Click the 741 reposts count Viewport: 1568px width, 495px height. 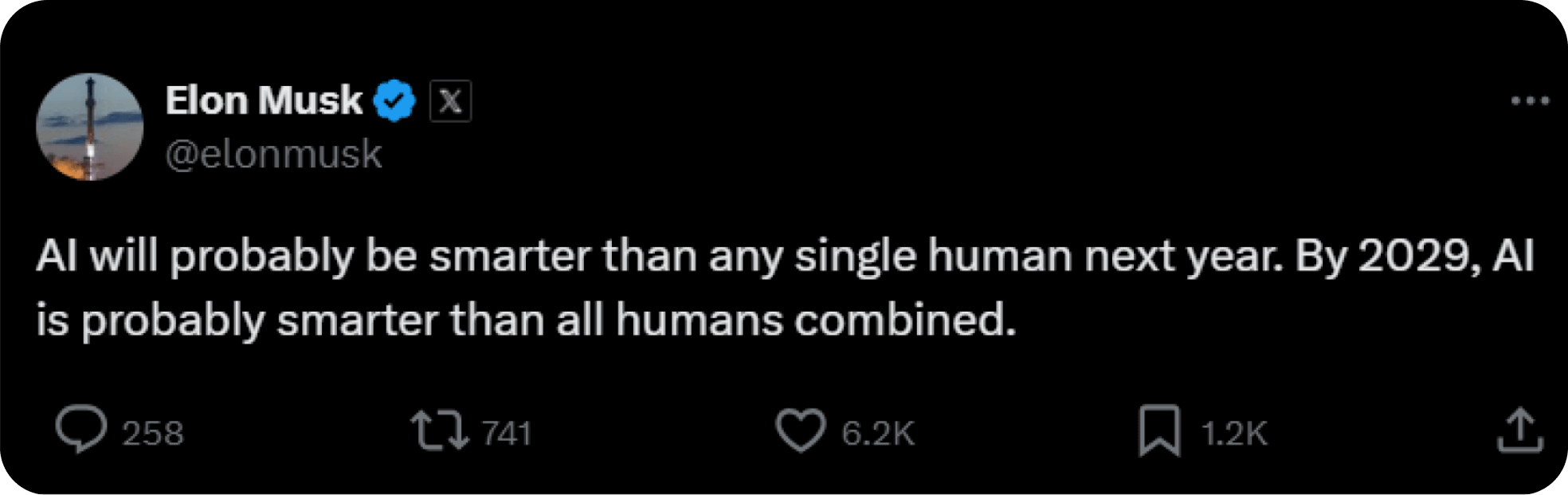pos(507,434)
